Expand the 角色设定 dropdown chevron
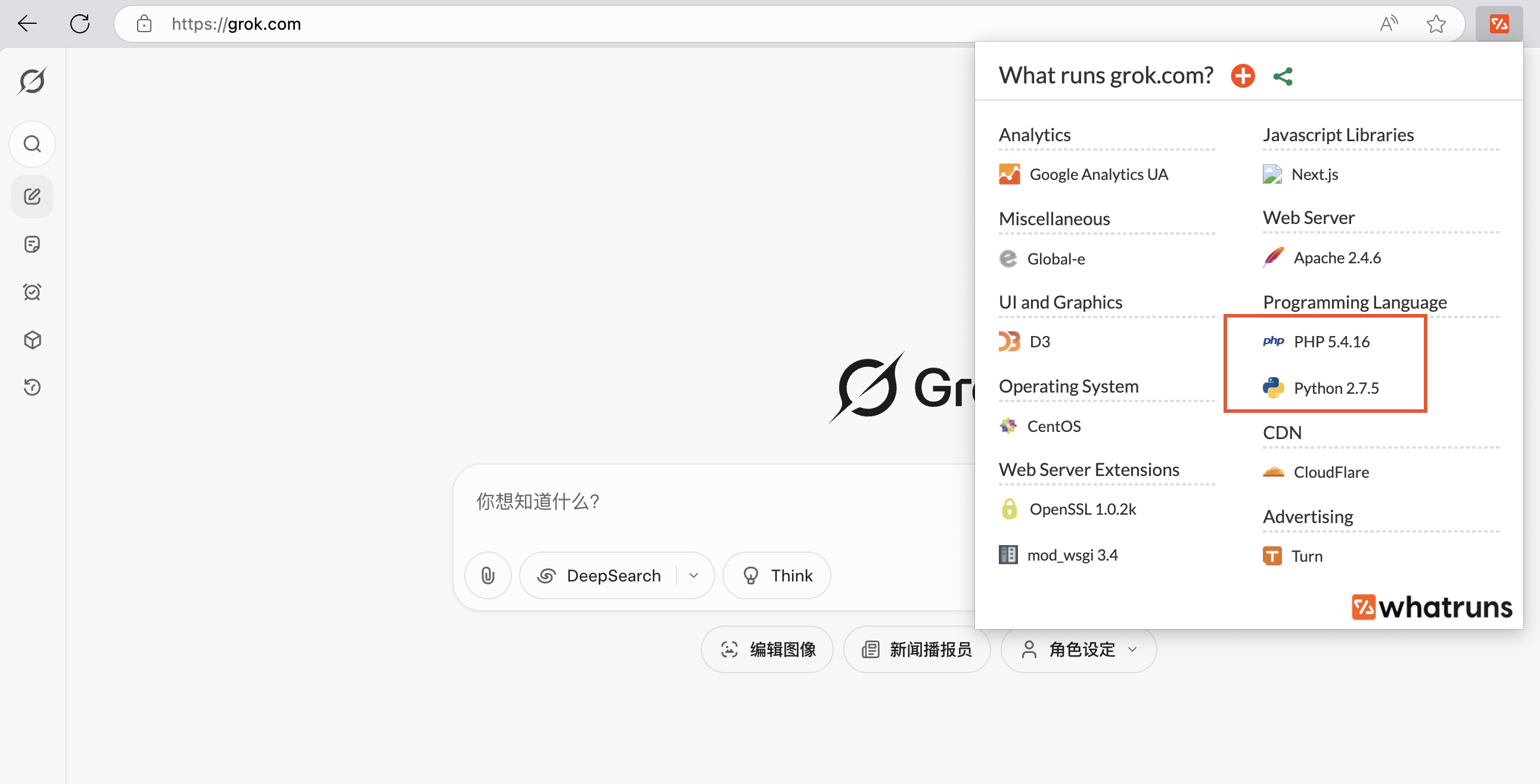Viewport: 1540px width, 784px height. click(1132, 649)
